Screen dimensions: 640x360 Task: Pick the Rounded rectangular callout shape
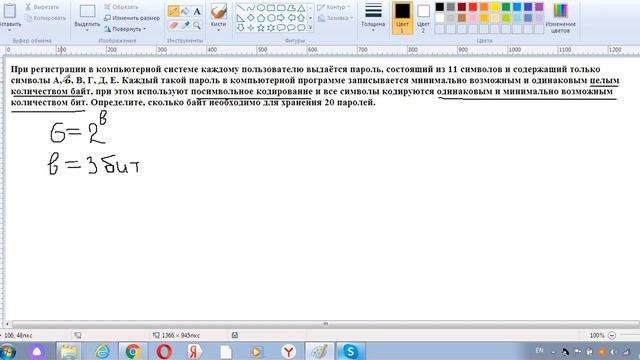pos(281,28)
